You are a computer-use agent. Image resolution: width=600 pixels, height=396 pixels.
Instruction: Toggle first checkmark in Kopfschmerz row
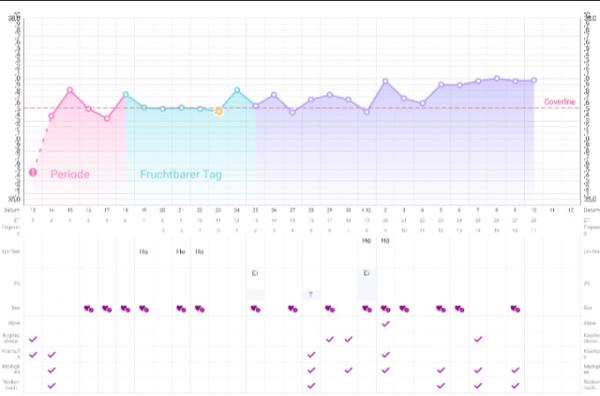coord(33,339)
